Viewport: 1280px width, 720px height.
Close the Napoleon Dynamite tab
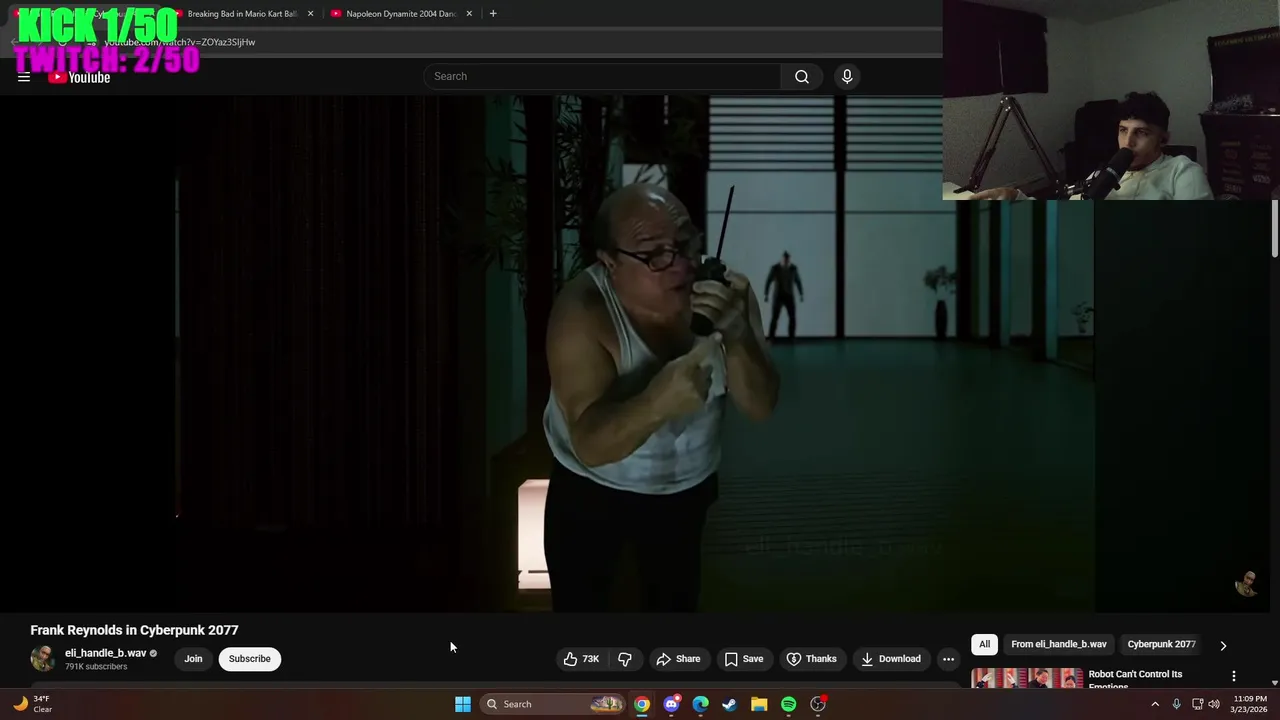coord(469,14)
